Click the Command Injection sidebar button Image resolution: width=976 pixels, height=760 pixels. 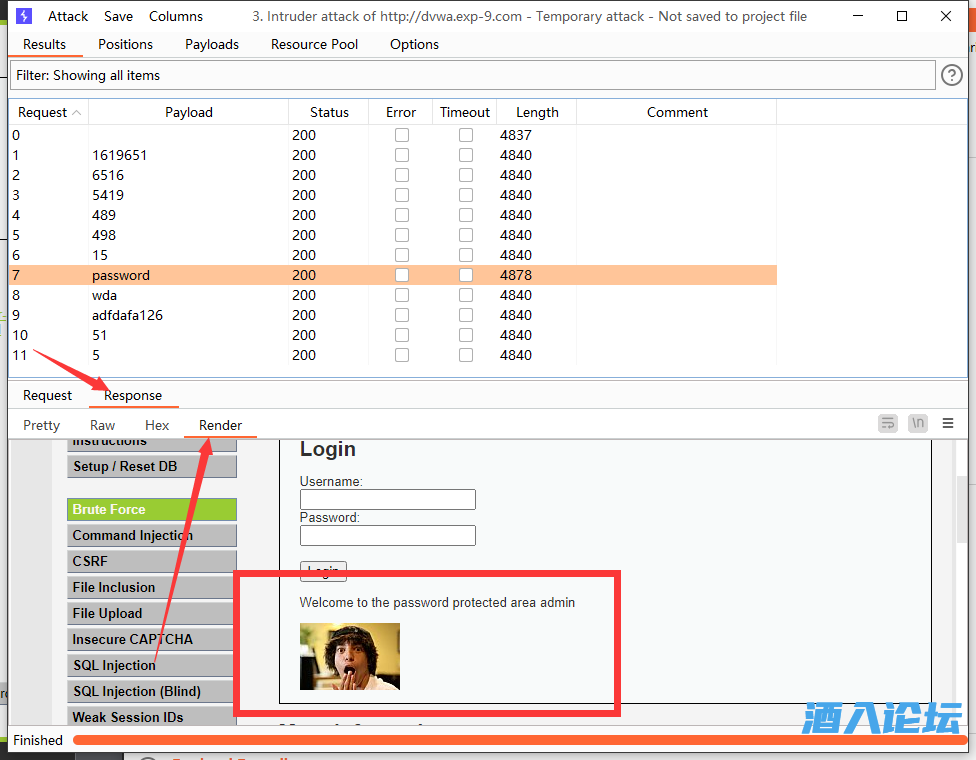pos(151,535)
